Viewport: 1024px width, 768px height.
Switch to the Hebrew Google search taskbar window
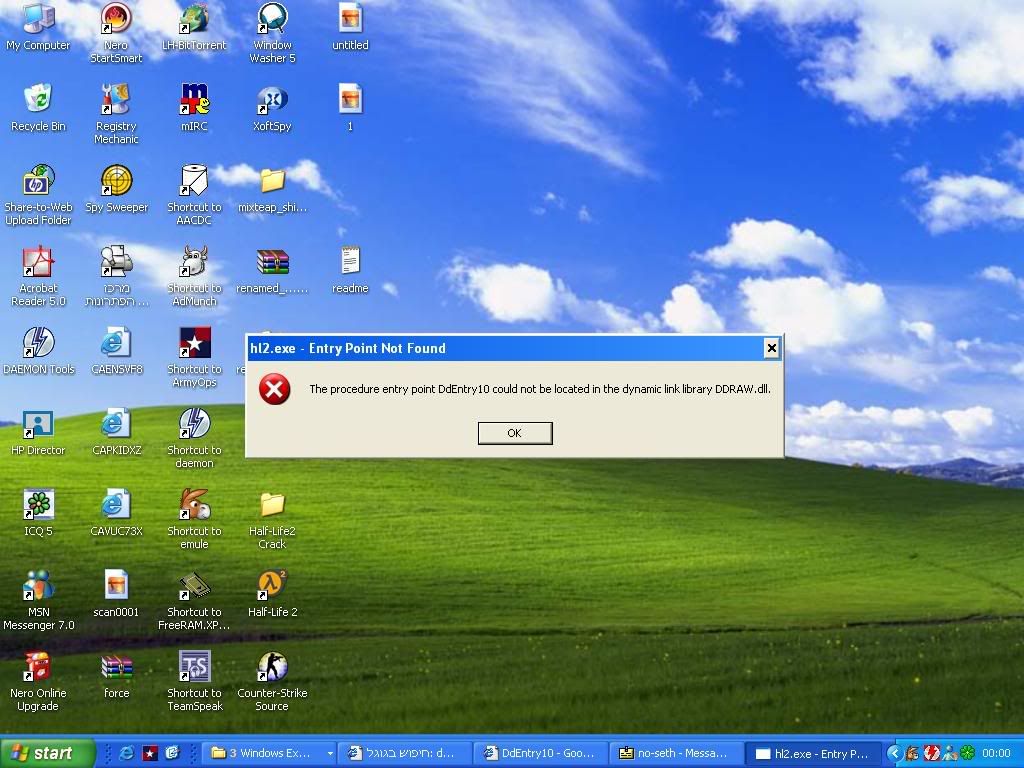click(x=406, y=754)
